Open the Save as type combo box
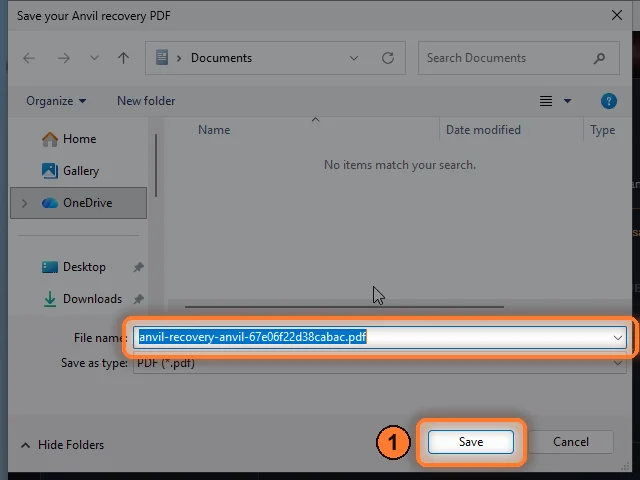Viewport: 640px width, 480px height. tap(380, 363)
